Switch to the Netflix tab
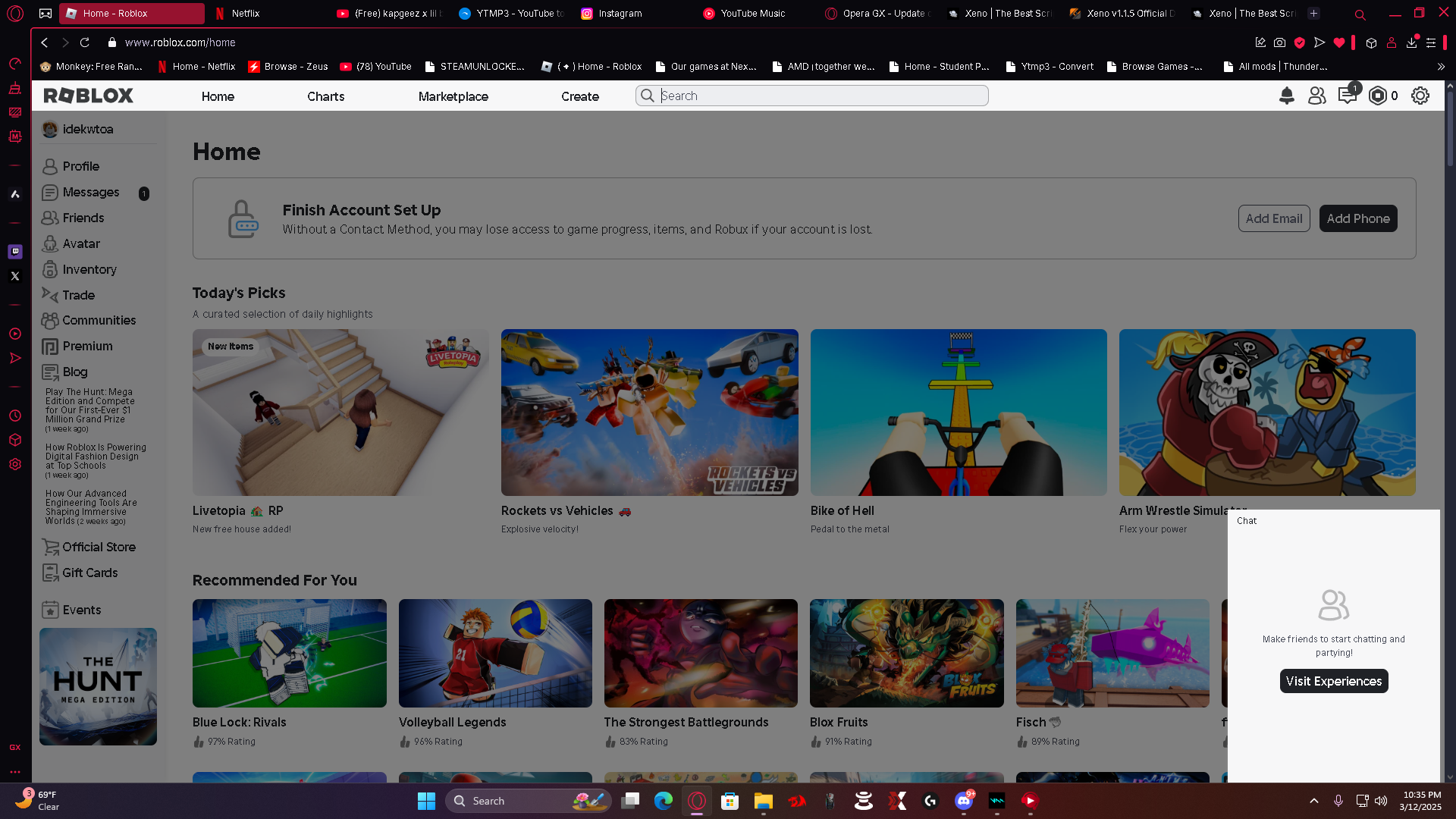This screenshot has width=1456, height=819. coord(265,13)
